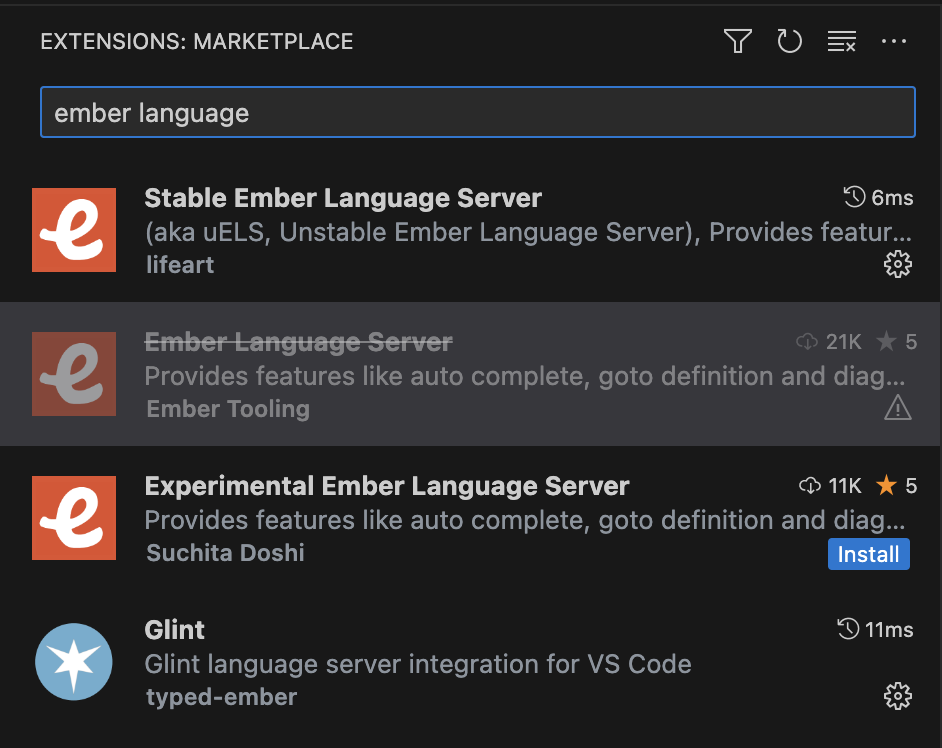The image size is (942, 748).
Task: Open Glint extension settings gear
Action: [898, 696]
